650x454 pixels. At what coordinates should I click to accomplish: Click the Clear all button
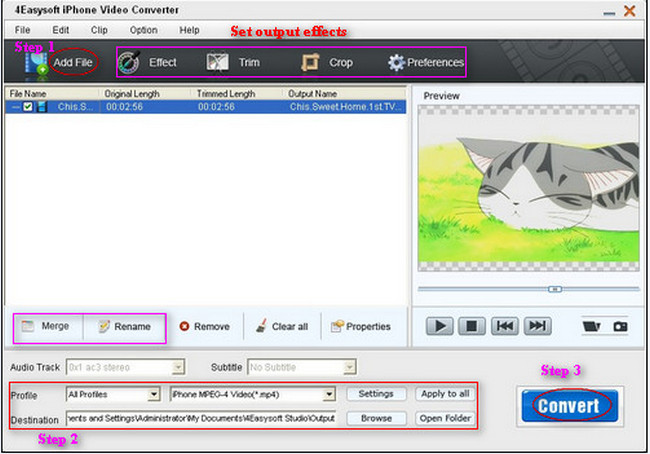click(x=282, y=327)
